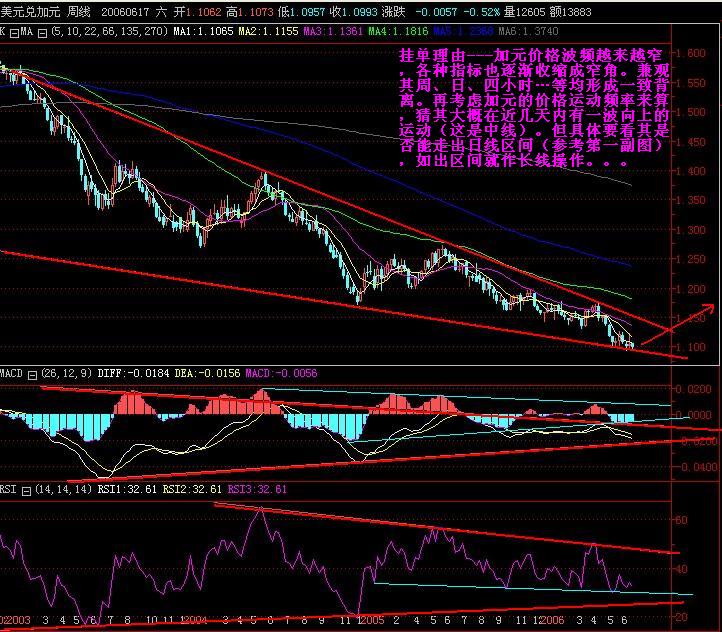Click the change percent -0.52%
Viewport: 722px width, 632px height.
point(481,12)
